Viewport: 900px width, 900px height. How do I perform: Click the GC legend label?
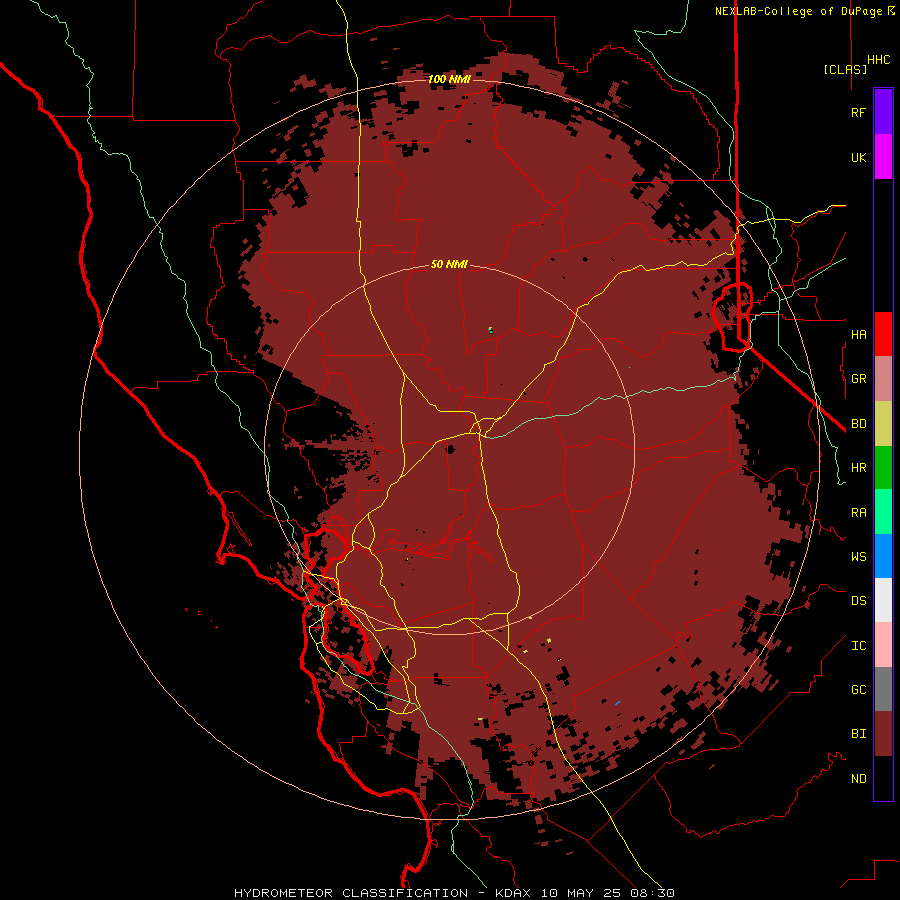coord(858,690)
